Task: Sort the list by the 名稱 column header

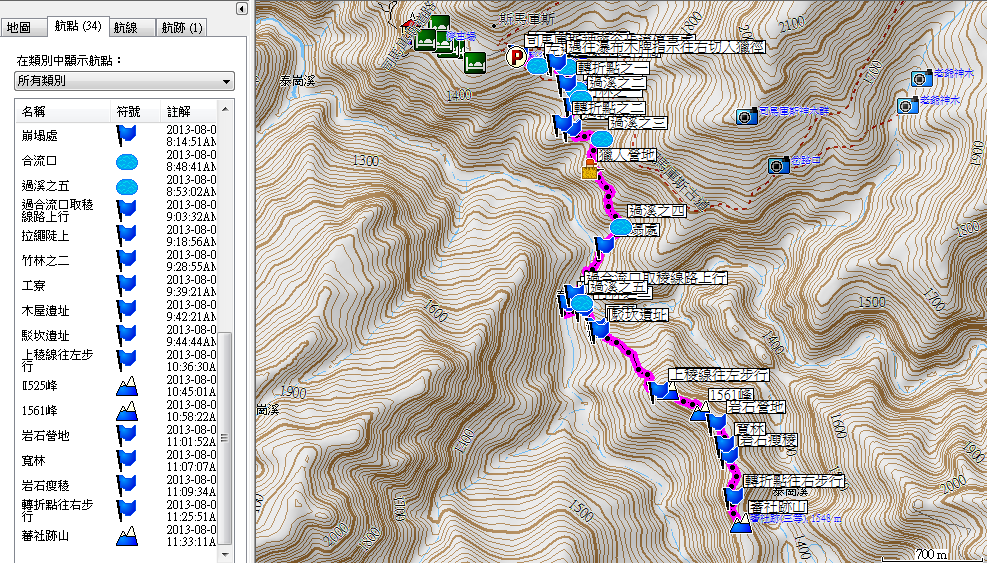Action: coord(34,110)
